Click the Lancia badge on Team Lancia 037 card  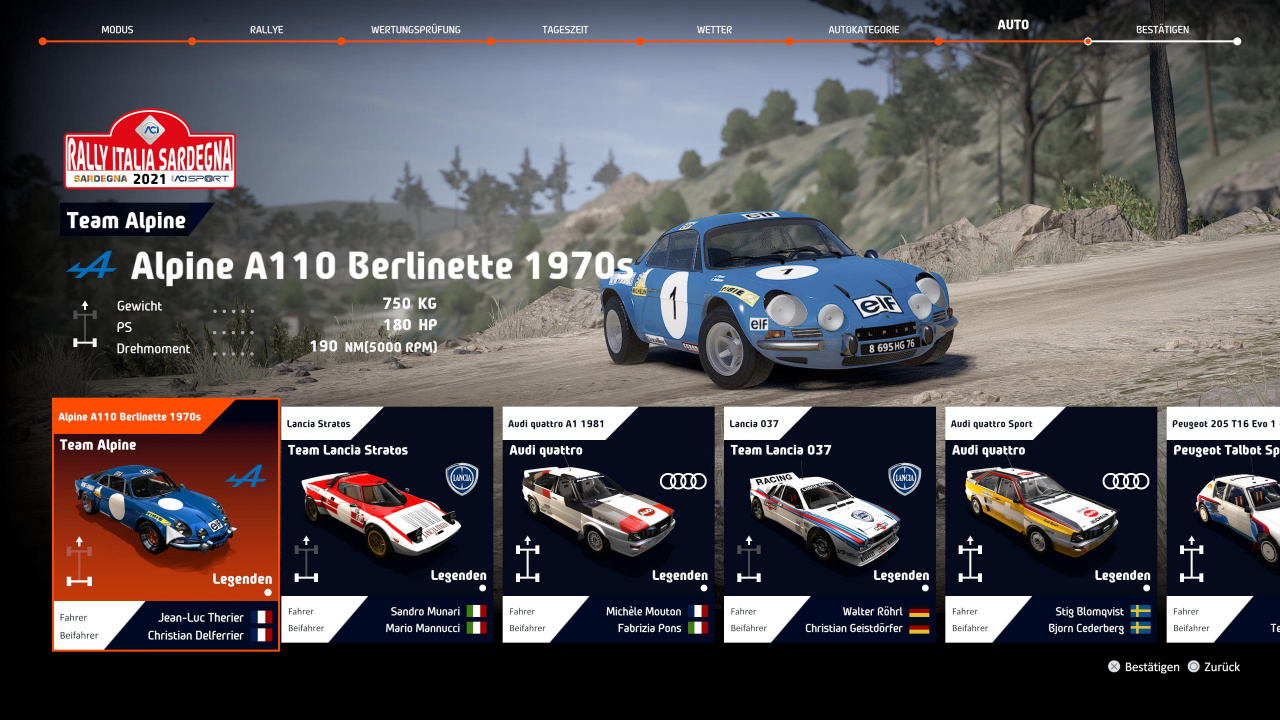[x=905, y=480]
